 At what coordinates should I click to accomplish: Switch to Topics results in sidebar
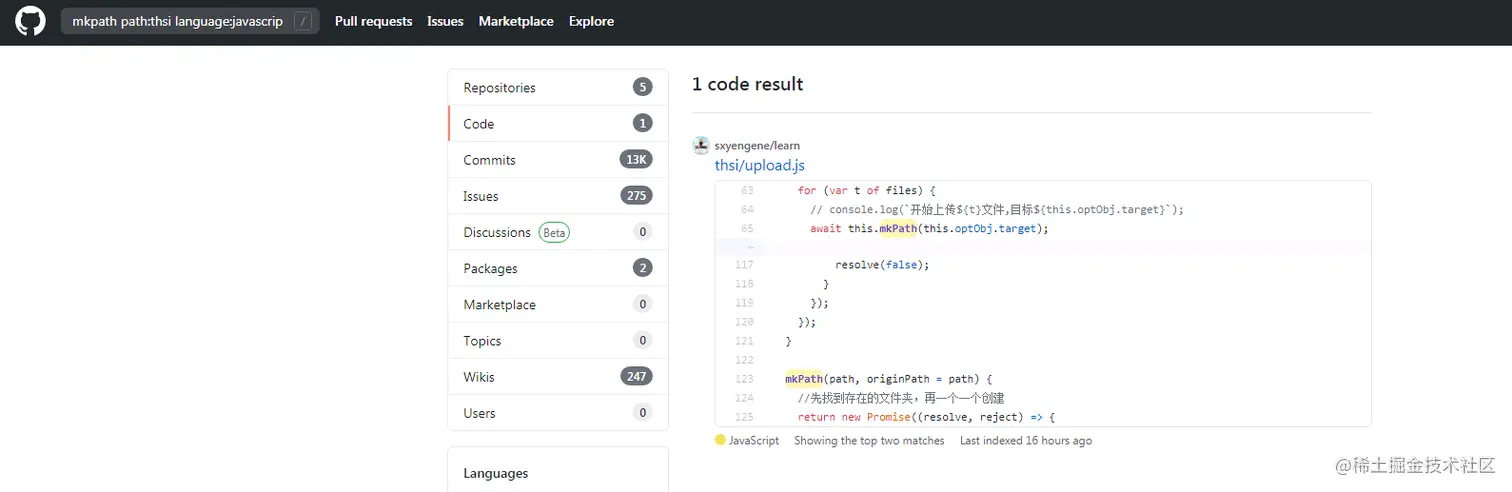point(482,341)
